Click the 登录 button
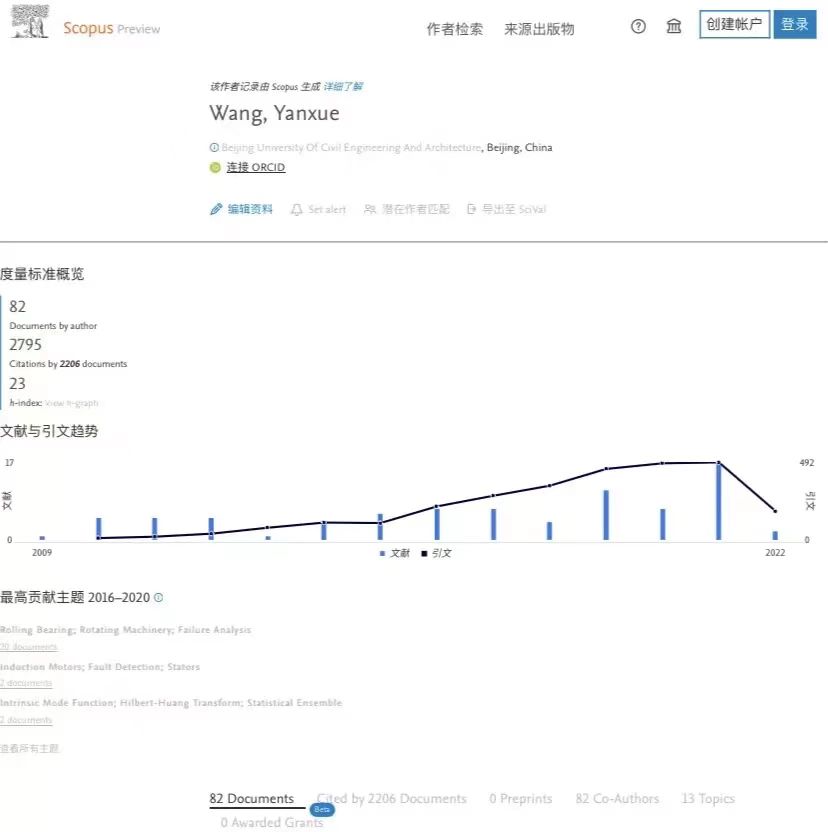Image resolution: width=828 pixels, height=832 pixels. point(795,25)
